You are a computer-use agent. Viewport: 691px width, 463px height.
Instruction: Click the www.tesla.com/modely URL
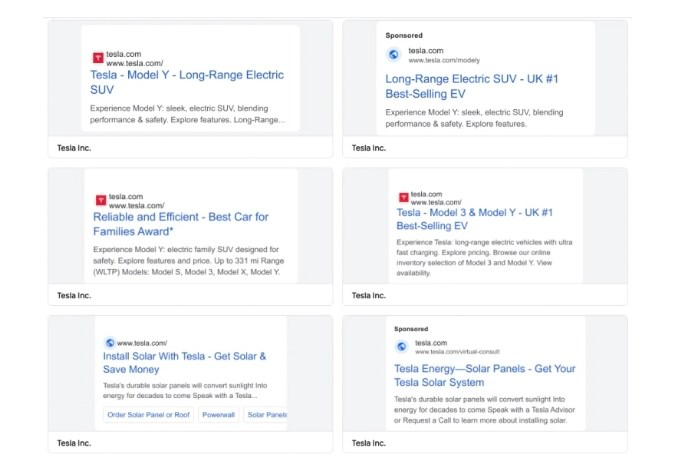tap(444, 60)
